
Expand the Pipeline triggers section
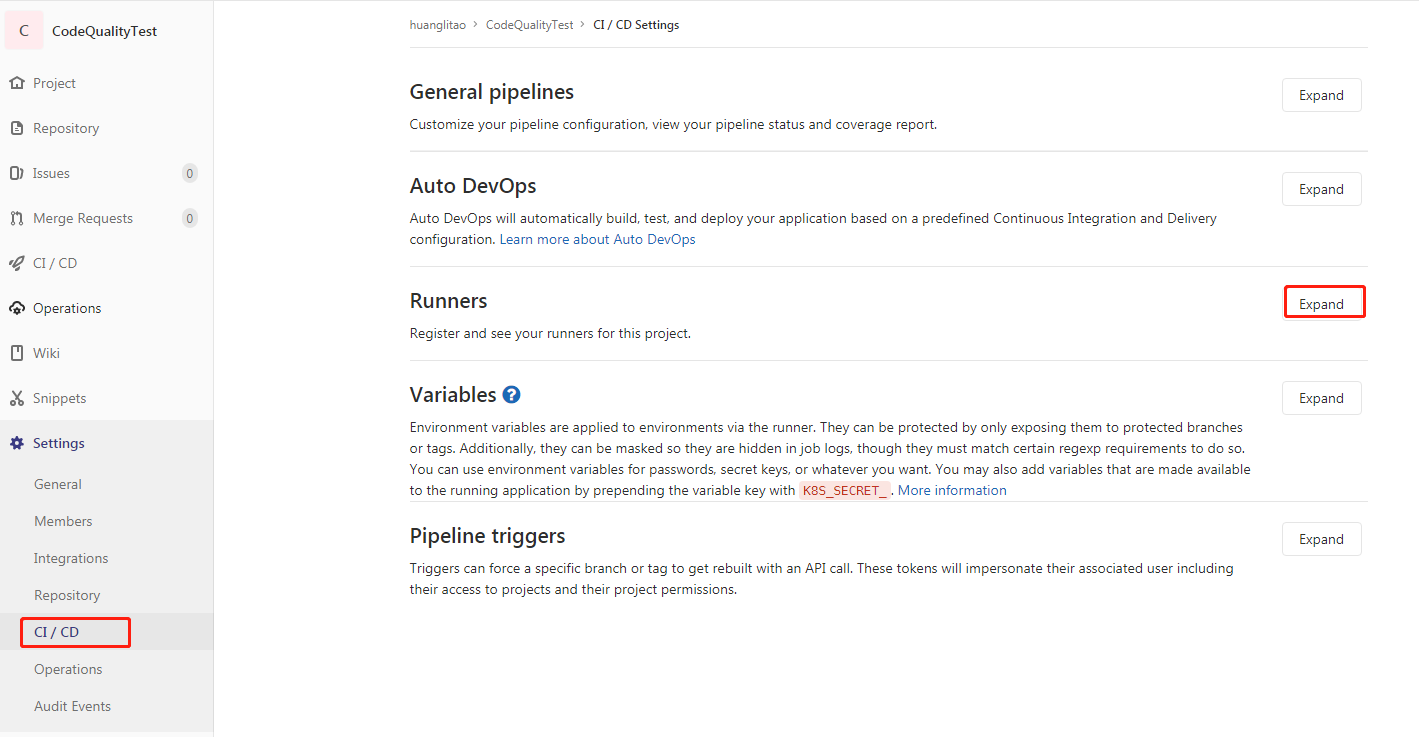[1321, 538]
